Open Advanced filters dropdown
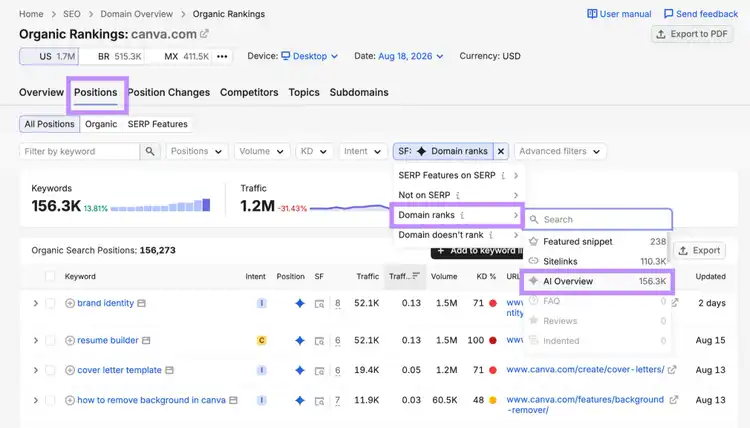The width and height of the screenshot is (750, 428). (x=560, y=151)
